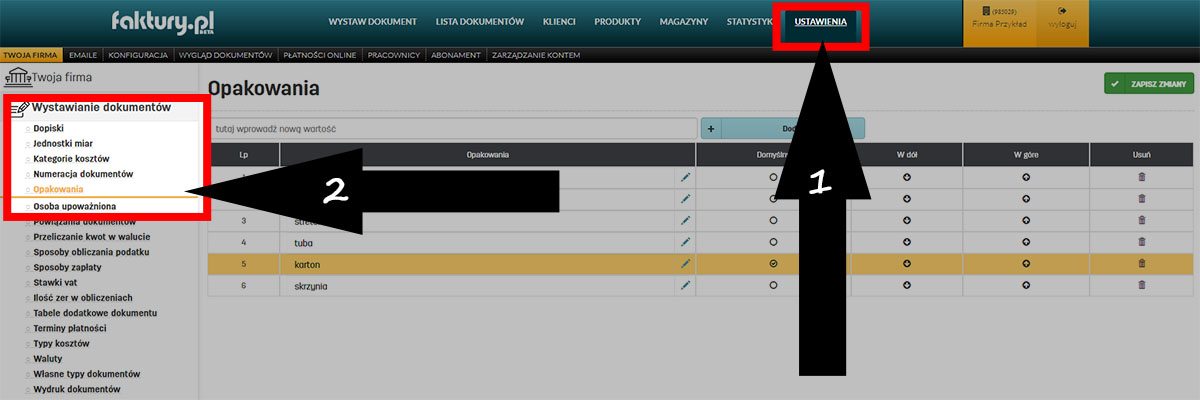Open the Lista dokumentów menu
The image size is (1200, 400).
480,21
